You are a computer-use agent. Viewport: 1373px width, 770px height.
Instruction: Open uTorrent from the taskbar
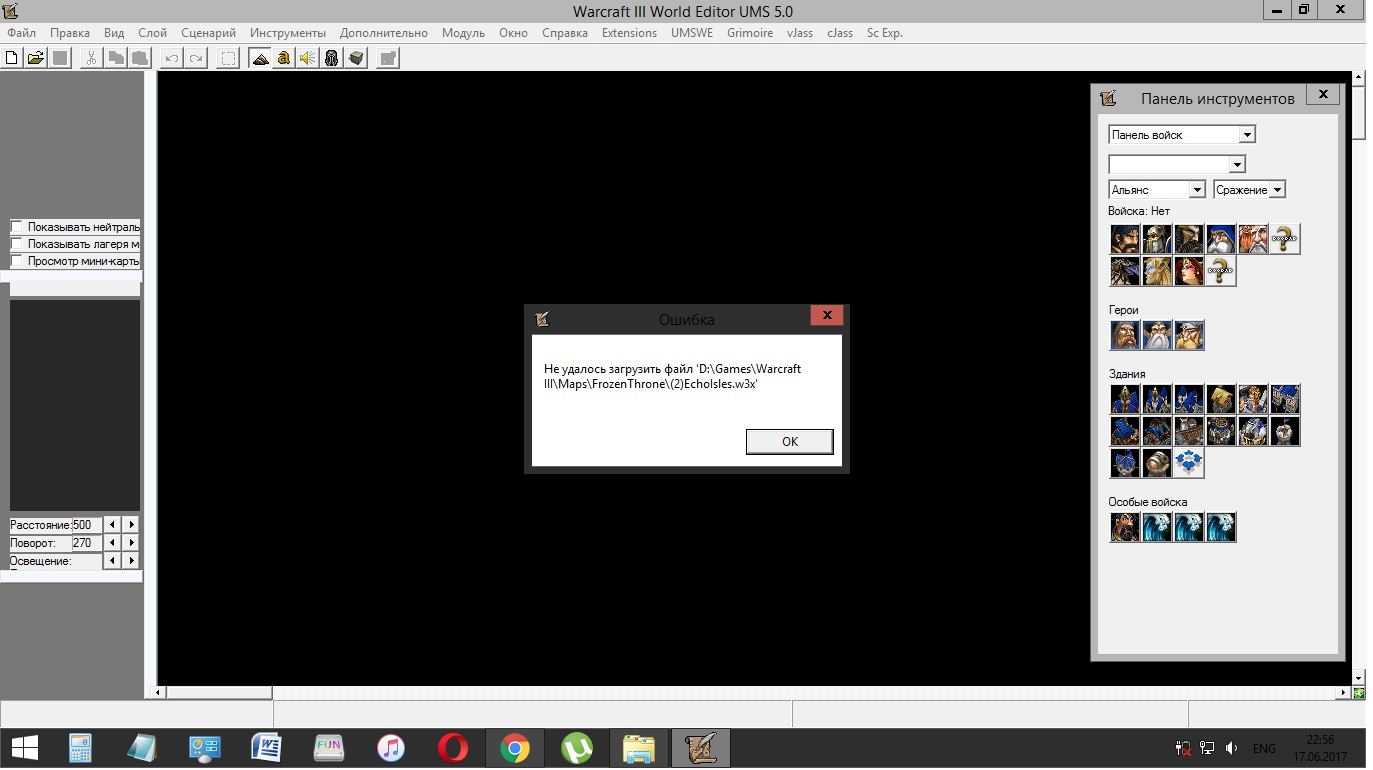(x=577, y=748)
